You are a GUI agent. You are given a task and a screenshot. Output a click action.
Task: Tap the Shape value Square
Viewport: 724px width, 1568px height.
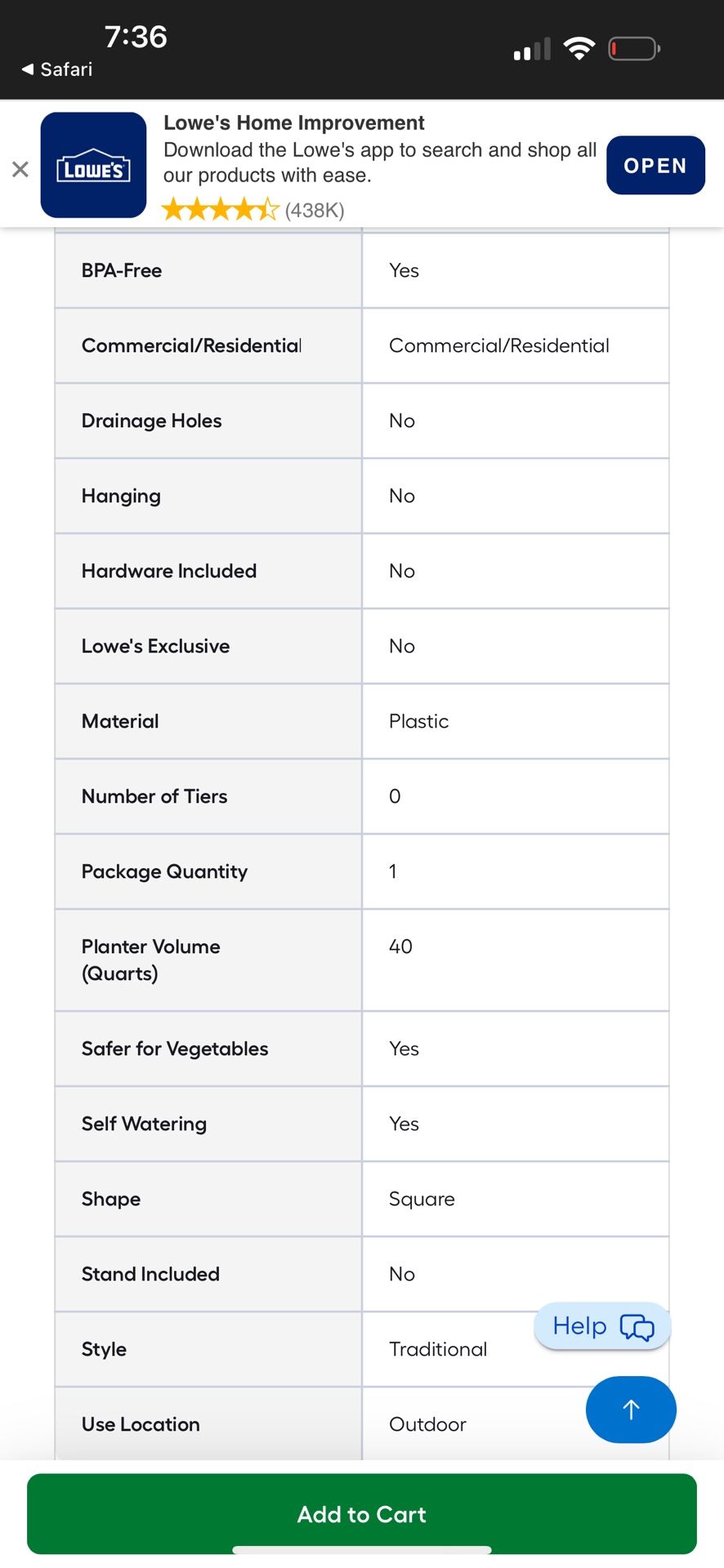(422, 1199)
